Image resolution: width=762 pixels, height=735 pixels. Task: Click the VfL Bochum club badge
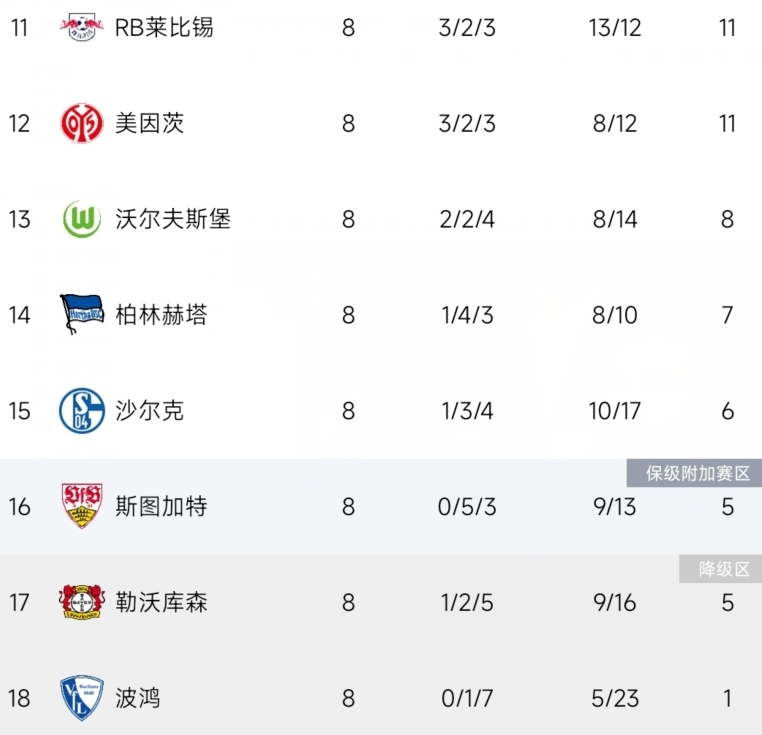[x=82, y=697]
